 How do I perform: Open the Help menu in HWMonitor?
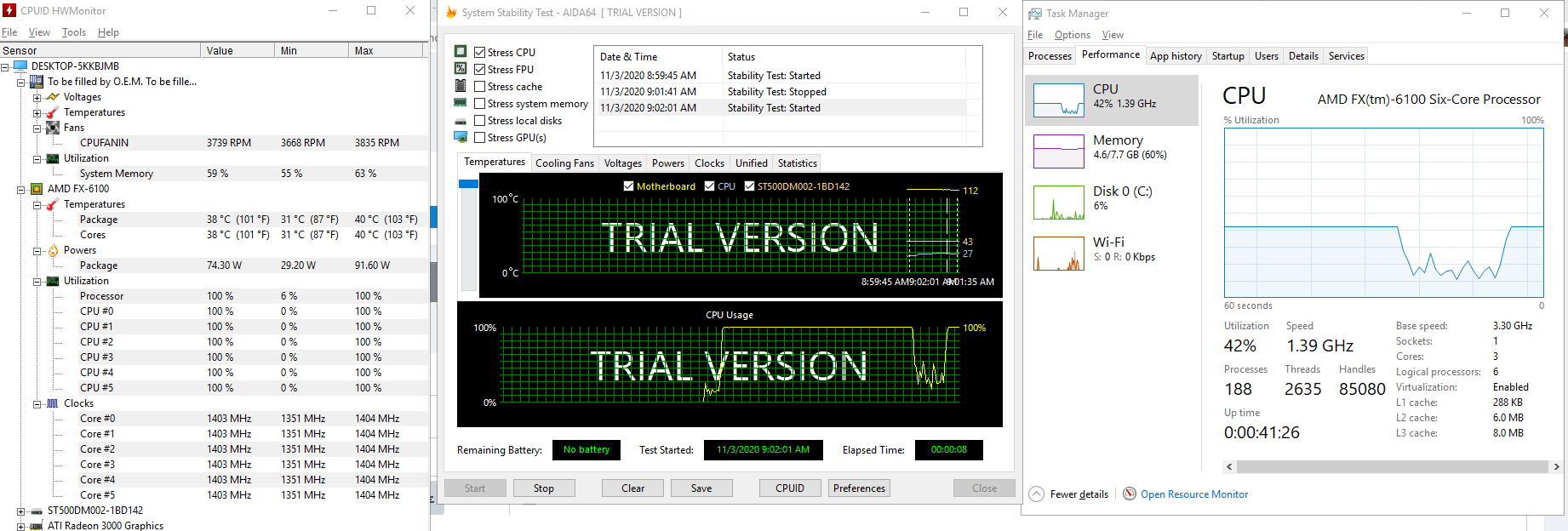[108, 32]
